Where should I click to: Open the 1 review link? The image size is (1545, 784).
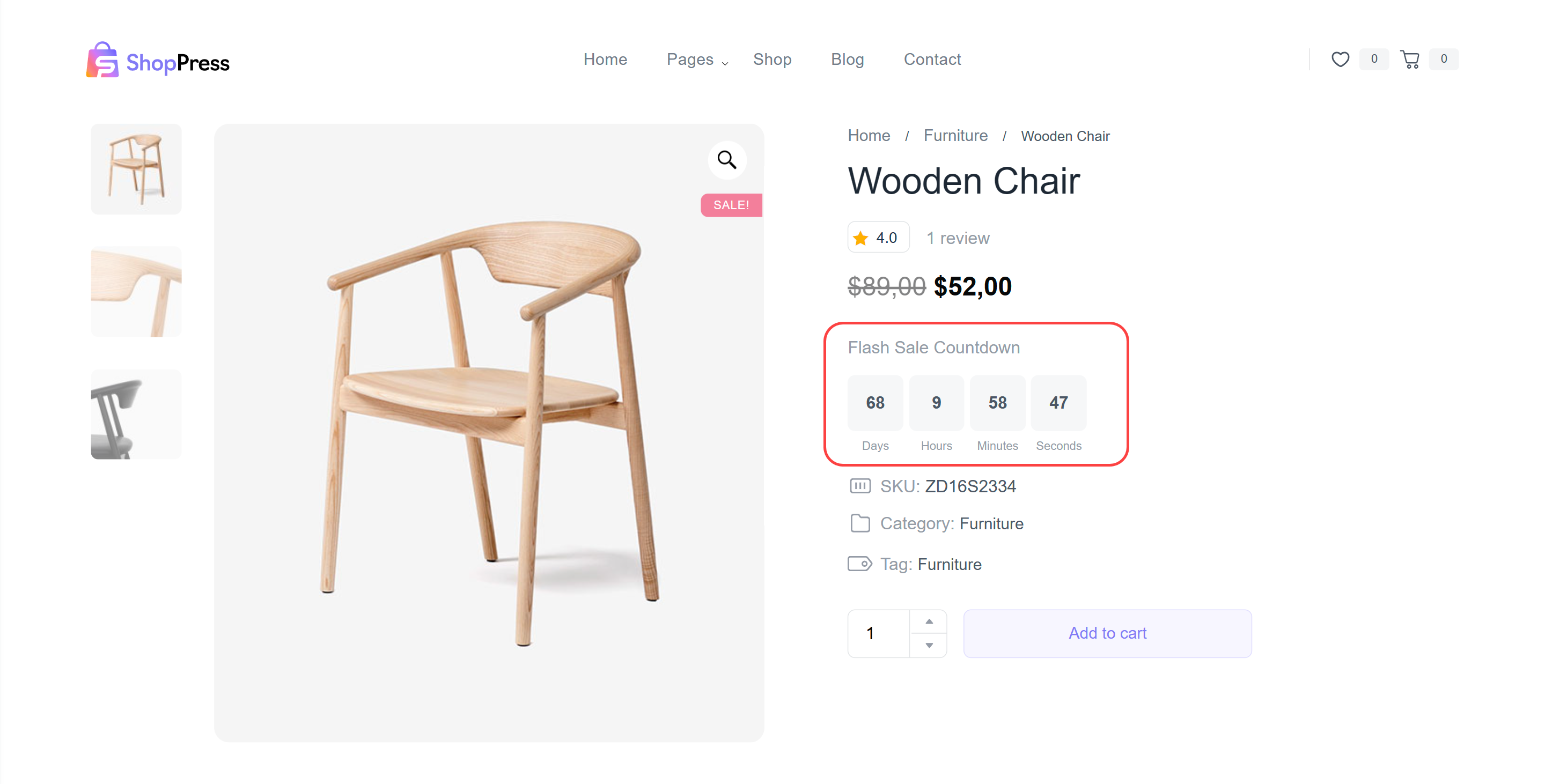(x=958, y=238)
